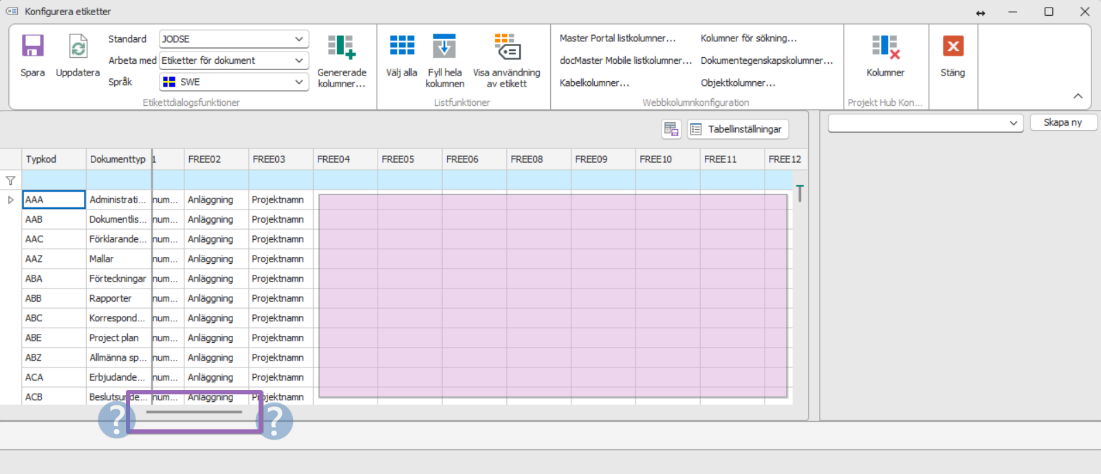Click the Uppdatera refresh icon
The image size is (1101, 474).
pos(77,47)
